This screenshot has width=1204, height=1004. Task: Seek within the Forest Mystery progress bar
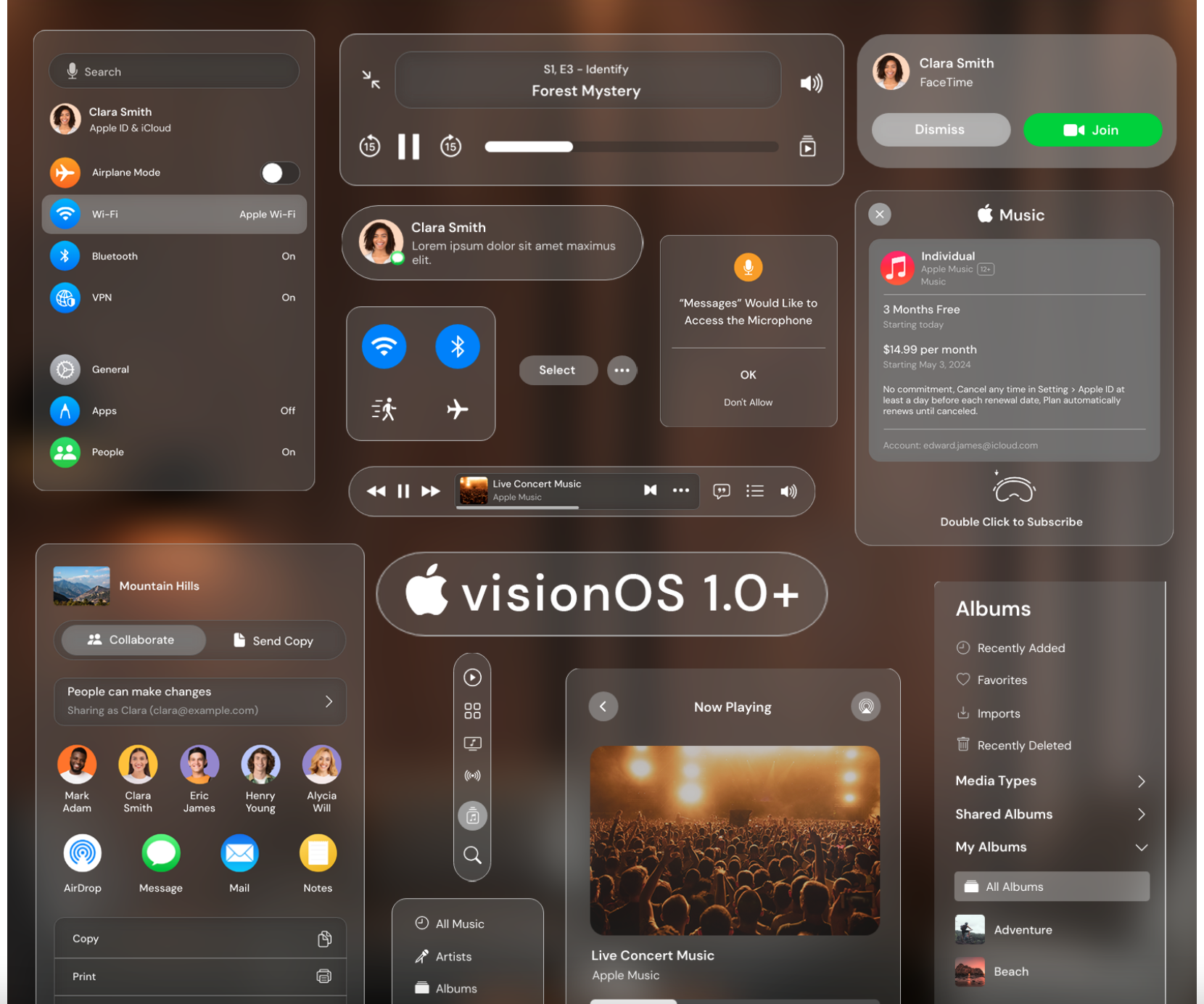click(631, 147)
